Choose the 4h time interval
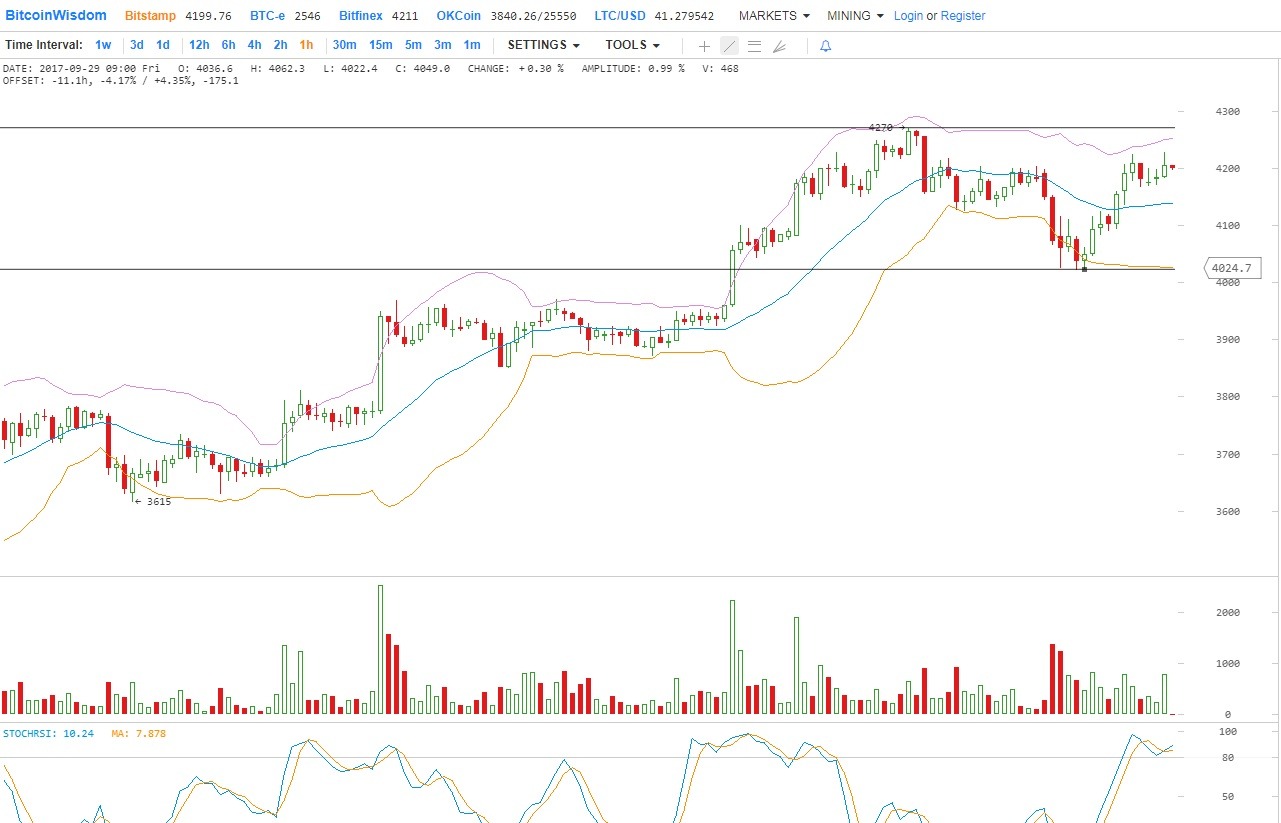The width and height of the screenshot is (1281, 823). click(x=254, y=45)
